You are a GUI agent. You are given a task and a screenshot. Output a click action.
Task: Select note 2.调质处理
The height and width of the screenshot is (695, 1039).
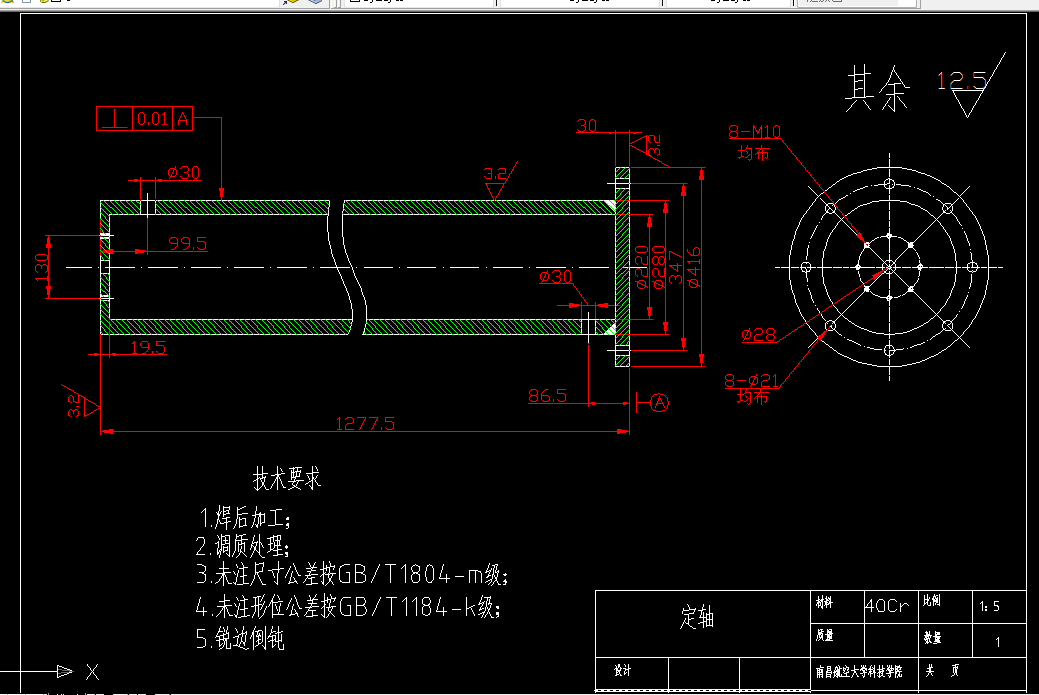click(243, 546)
